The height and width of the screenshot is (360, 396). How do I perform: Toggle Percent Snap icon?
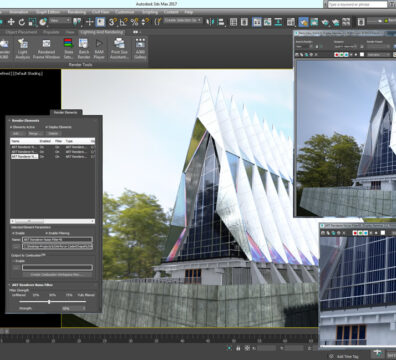tap(134, 22)
